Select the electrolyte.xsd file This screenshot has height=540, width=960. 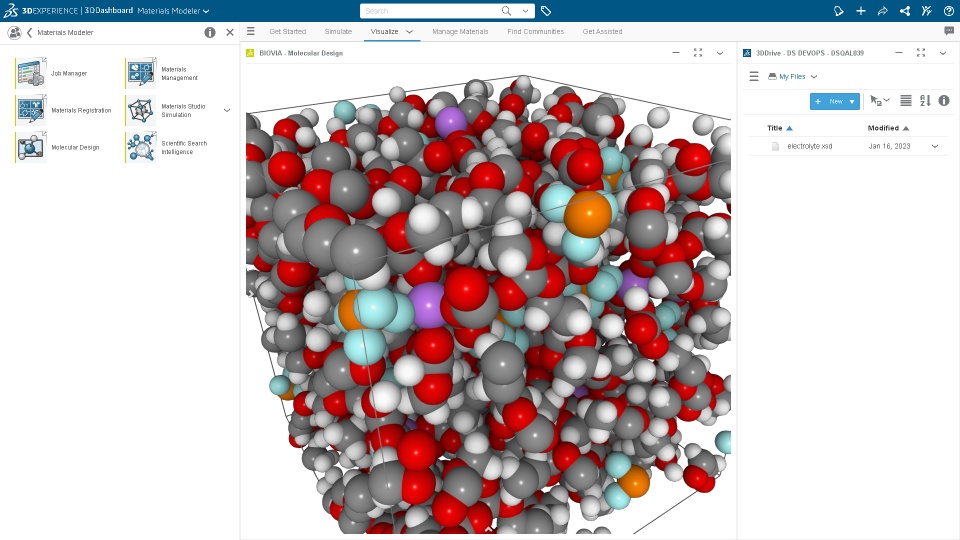809,146
